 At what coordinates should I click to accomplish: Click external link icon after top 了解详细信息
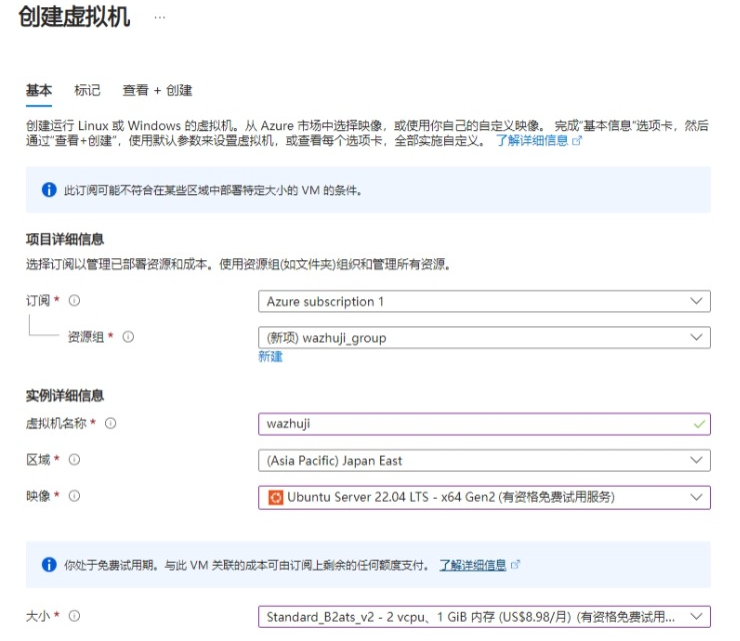577,141
